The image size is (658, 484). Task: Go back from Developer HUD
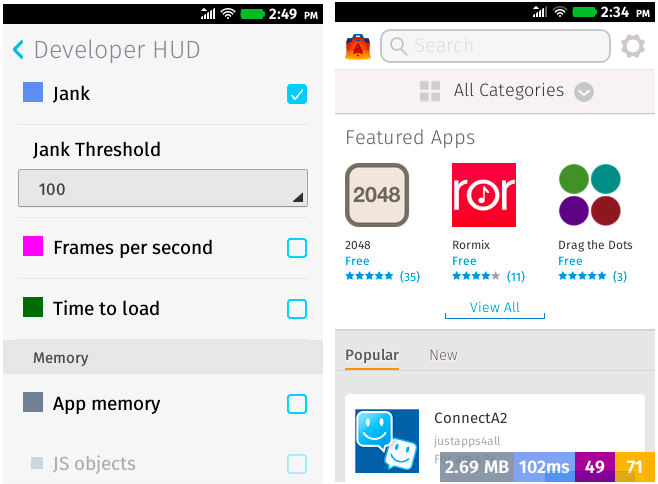coord(18,50)
